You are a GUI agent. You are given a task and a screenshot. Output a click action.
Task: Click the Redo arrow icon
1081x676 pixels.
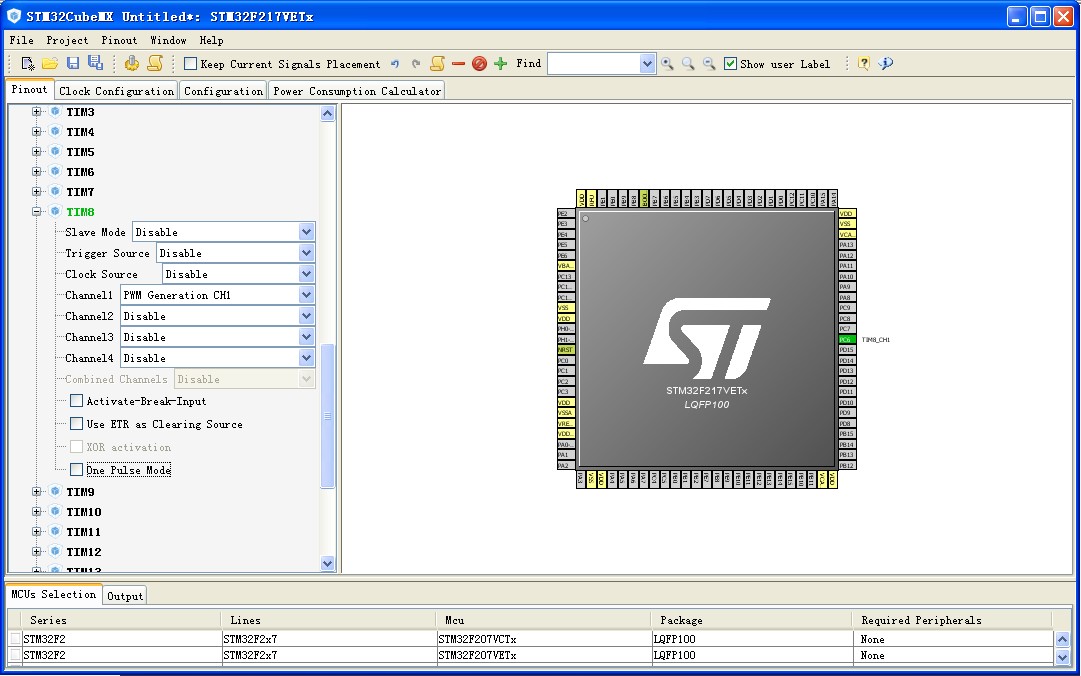pos(416,64)
